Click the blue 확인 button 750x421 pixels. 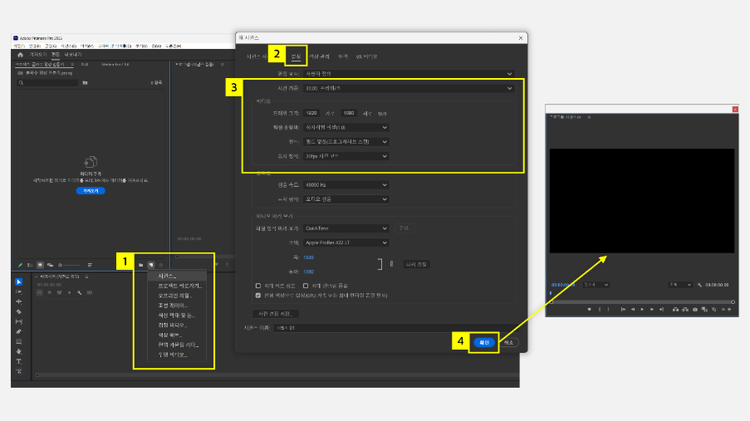(484, 343)
